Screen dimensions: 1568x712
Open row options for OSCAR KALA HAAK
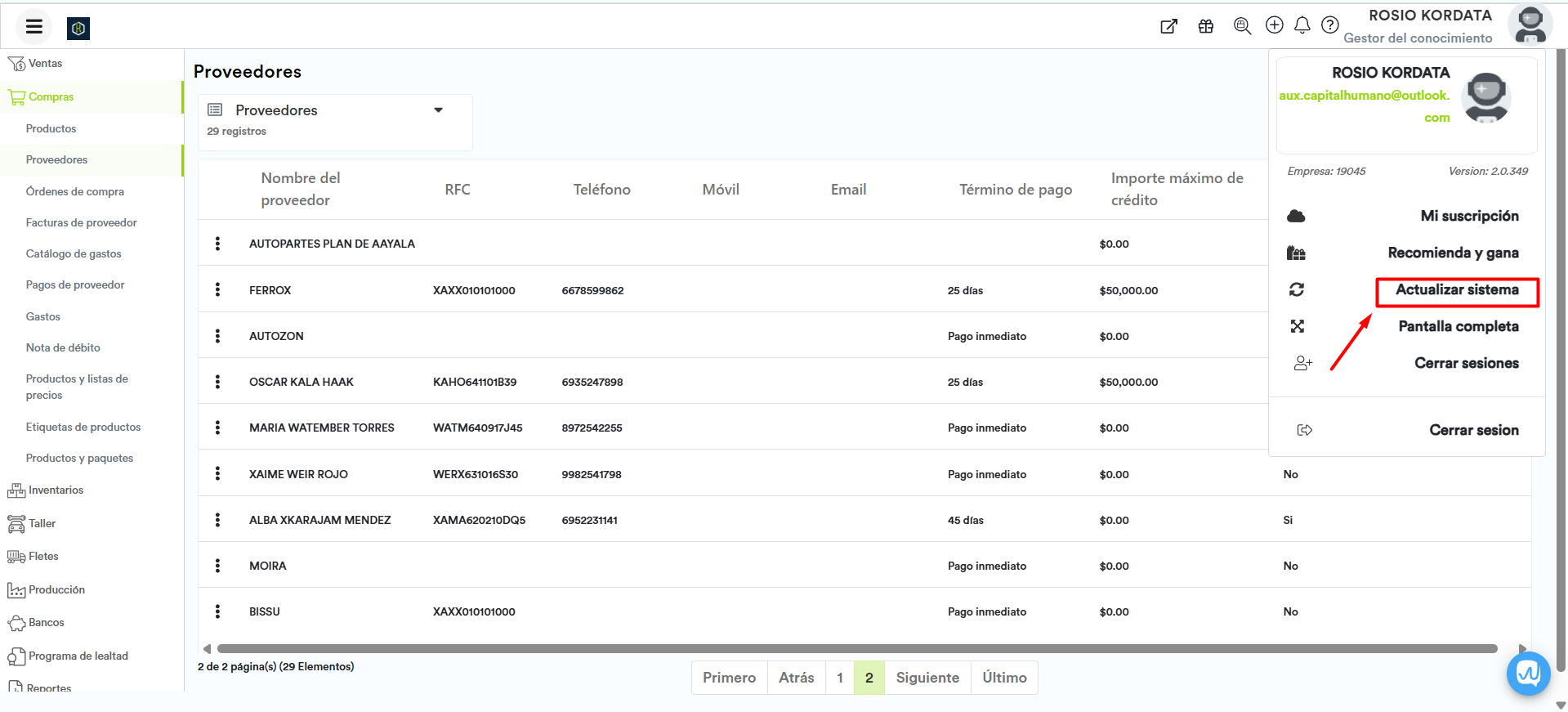[217, 382]
